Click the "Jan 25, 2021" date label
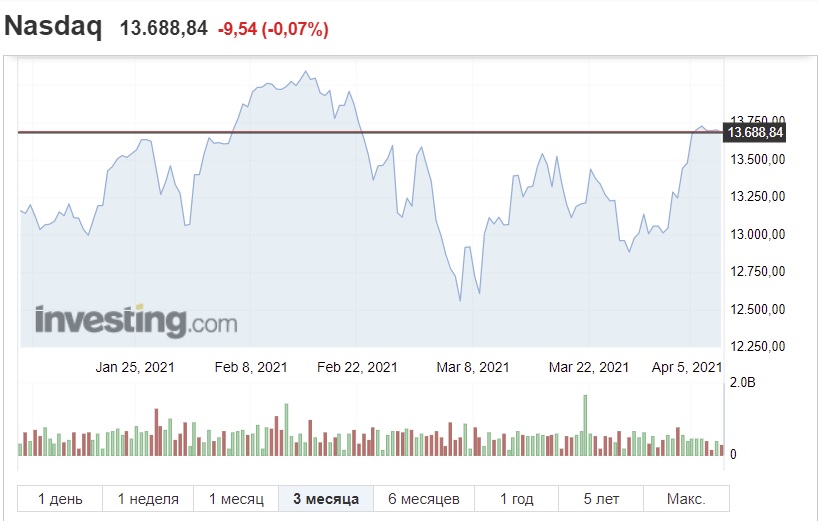The height and width of the screenshot is (521, 818). tap(135, 367)
